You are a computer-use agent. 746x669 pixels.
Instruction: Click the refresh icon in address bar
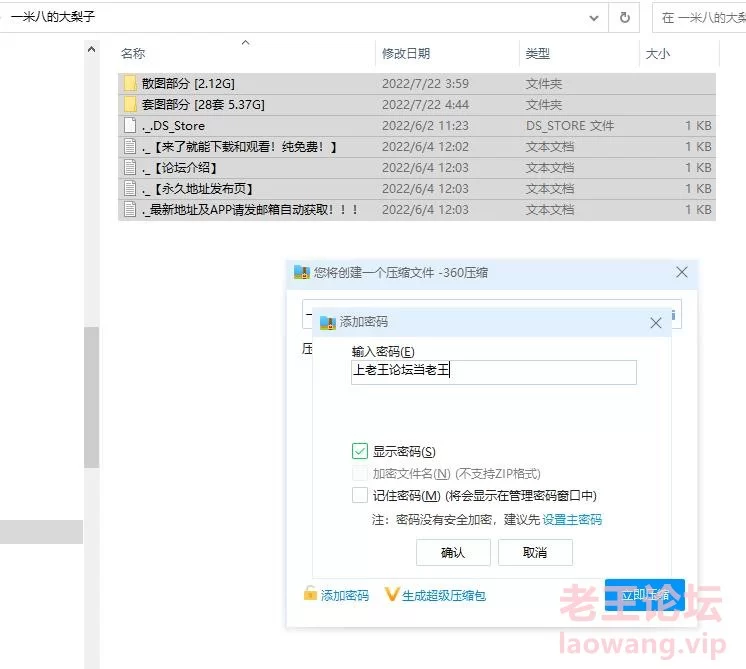coord(625,18)
